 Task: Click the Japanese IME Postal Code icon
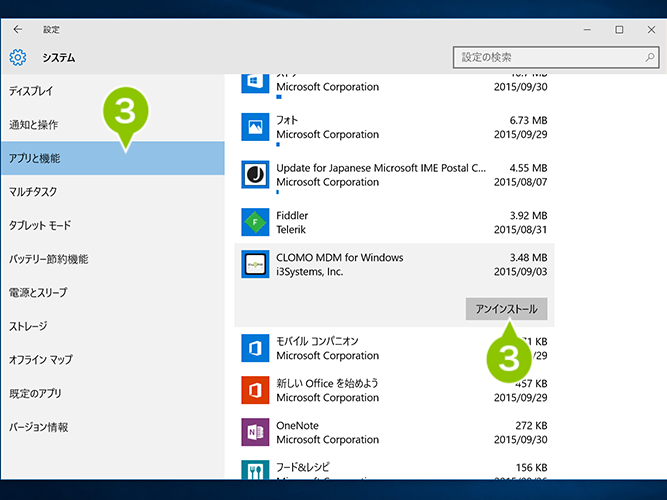(x=255, y=174)
